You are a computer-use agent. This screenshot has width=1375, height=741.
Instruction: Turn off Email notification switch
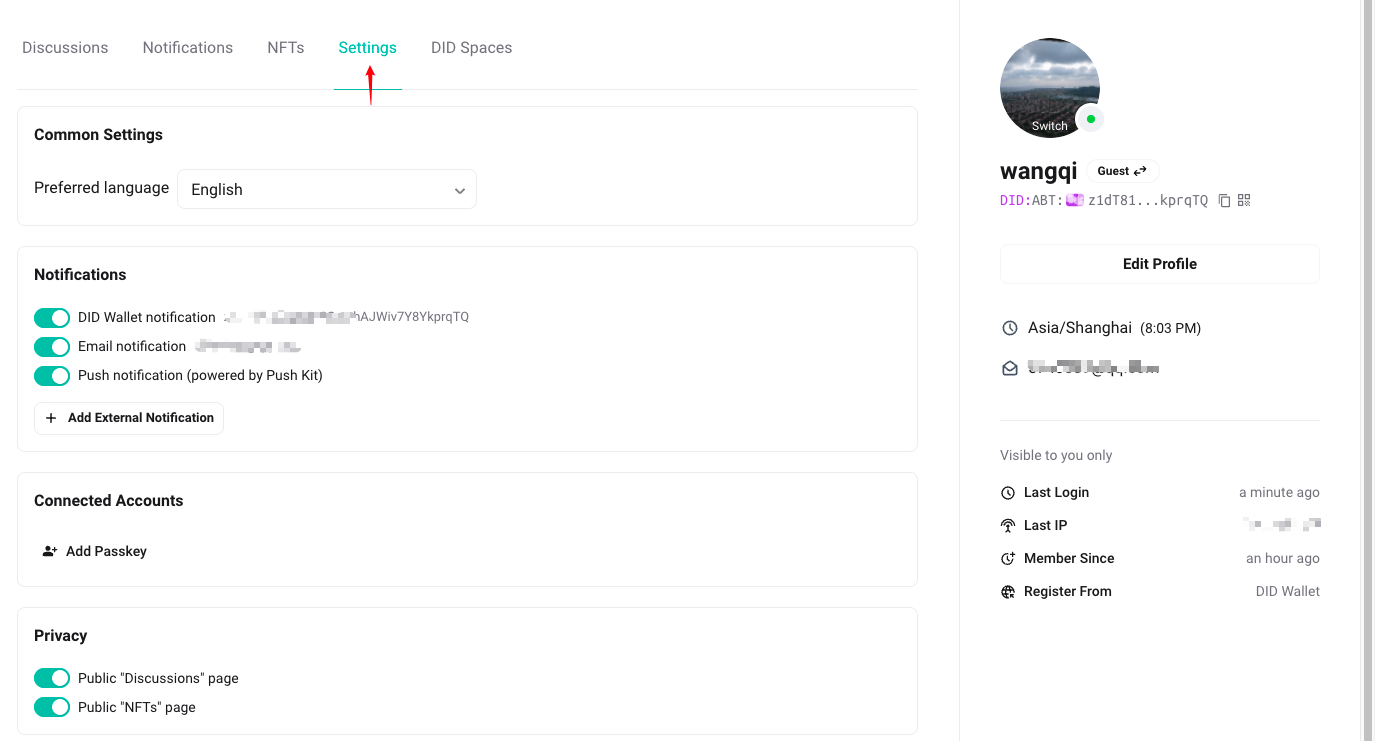click(x=52, y=347)
